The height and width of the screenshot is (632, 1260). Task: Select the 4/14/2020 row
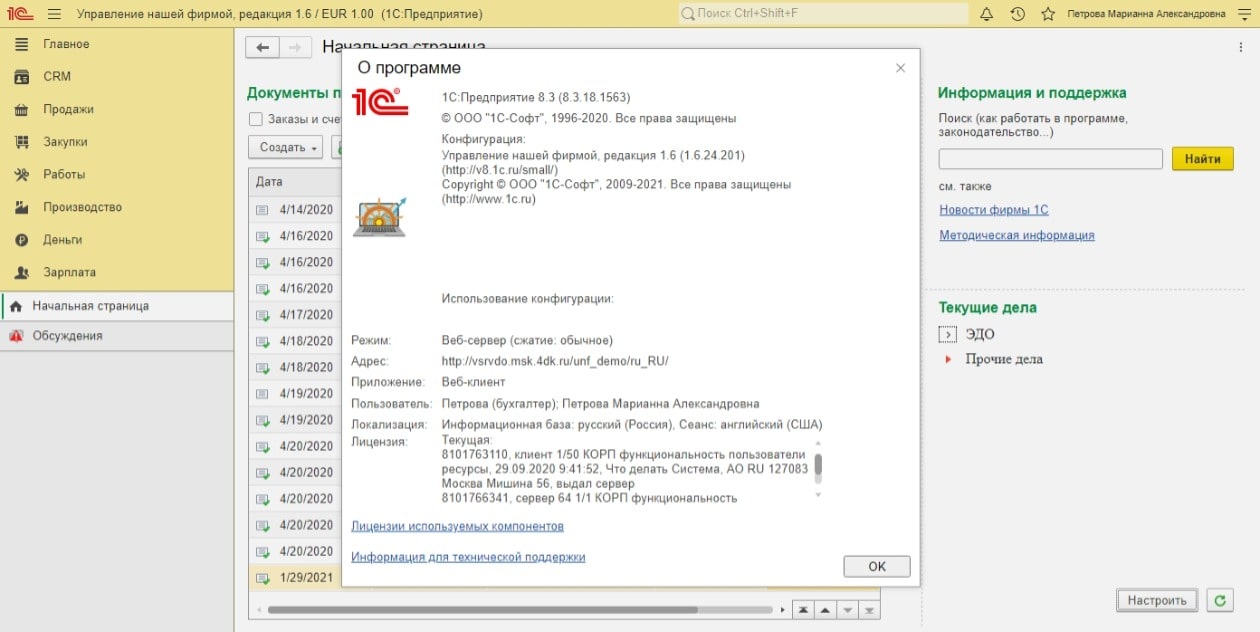(295, 210)
